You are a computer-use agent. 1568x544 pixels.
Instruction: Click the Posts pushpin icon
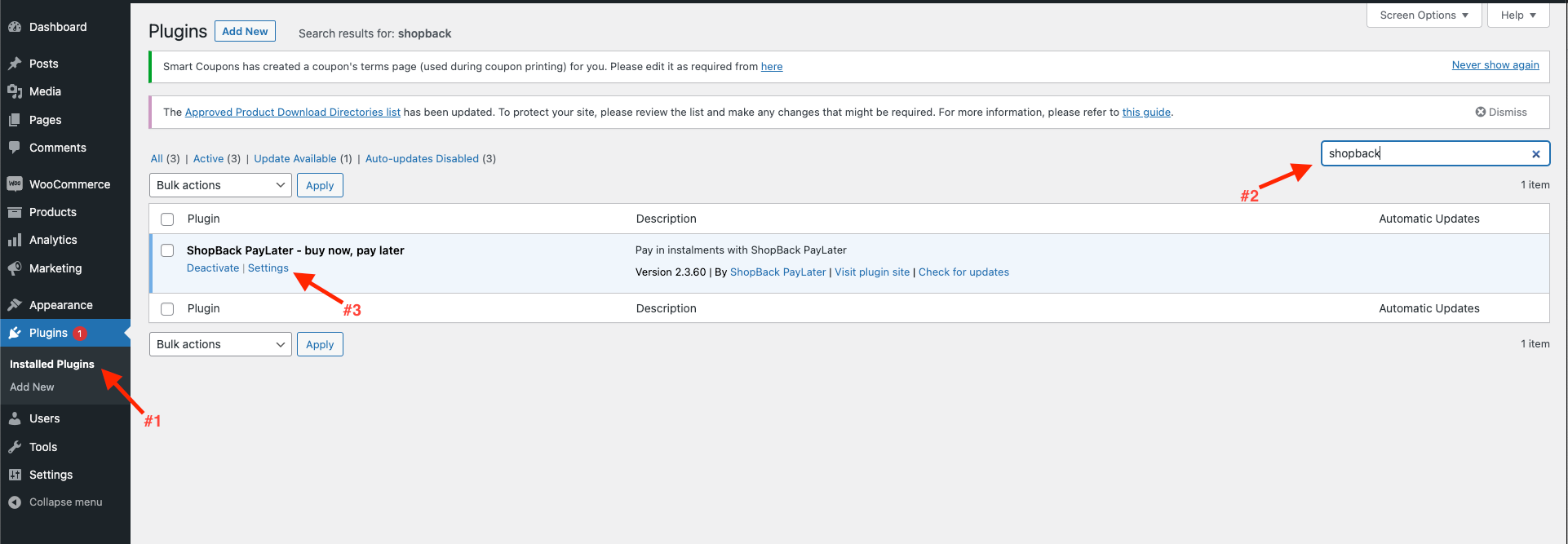click(15, 64)
